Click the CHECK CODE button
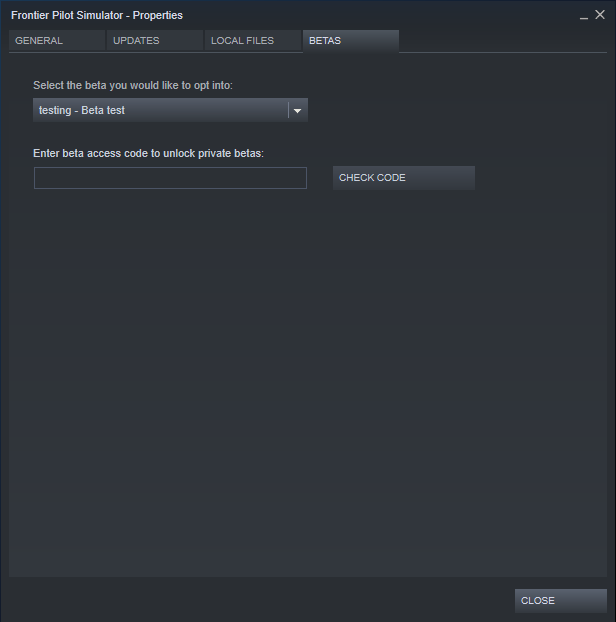 click(x=404, y=178)
